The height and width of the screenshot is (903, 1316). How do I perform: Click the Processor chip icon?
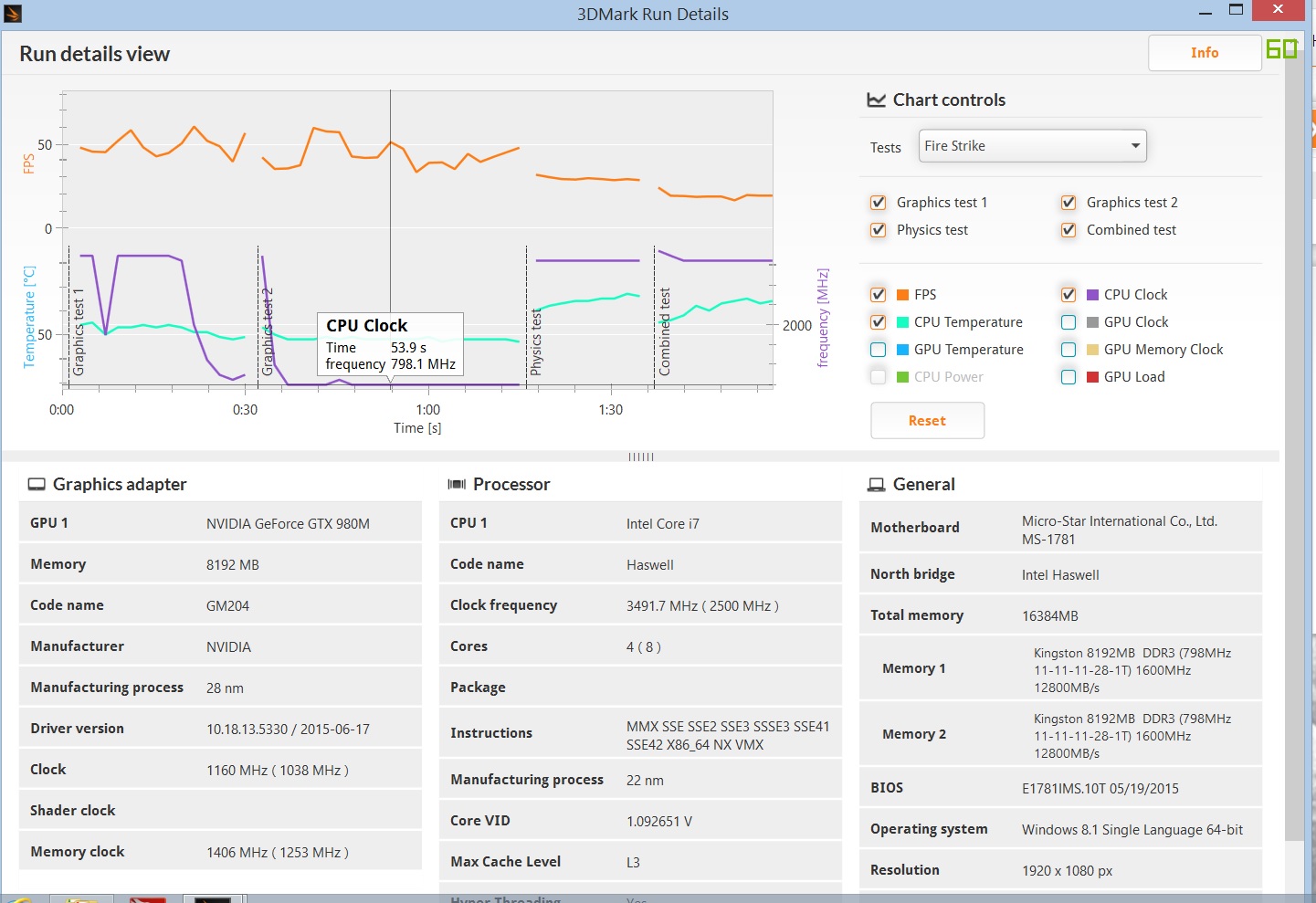point(457,484)
